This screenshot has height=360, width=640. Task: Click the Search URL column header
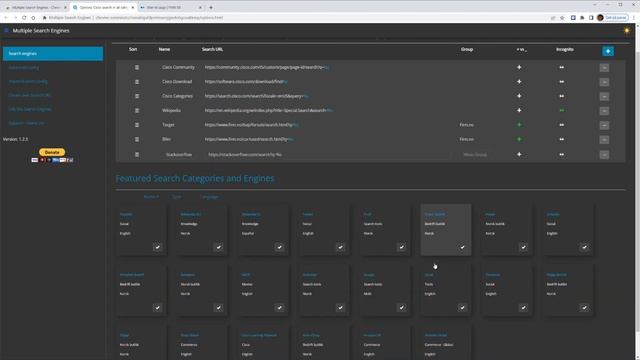[x=212, y=49]
